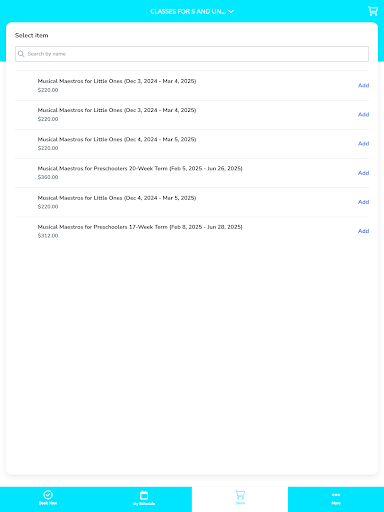The height and width of the screenshot is (512, 384).
Task: Add Preschoolers 17-Week Term class
Action: tap(363, 231)
